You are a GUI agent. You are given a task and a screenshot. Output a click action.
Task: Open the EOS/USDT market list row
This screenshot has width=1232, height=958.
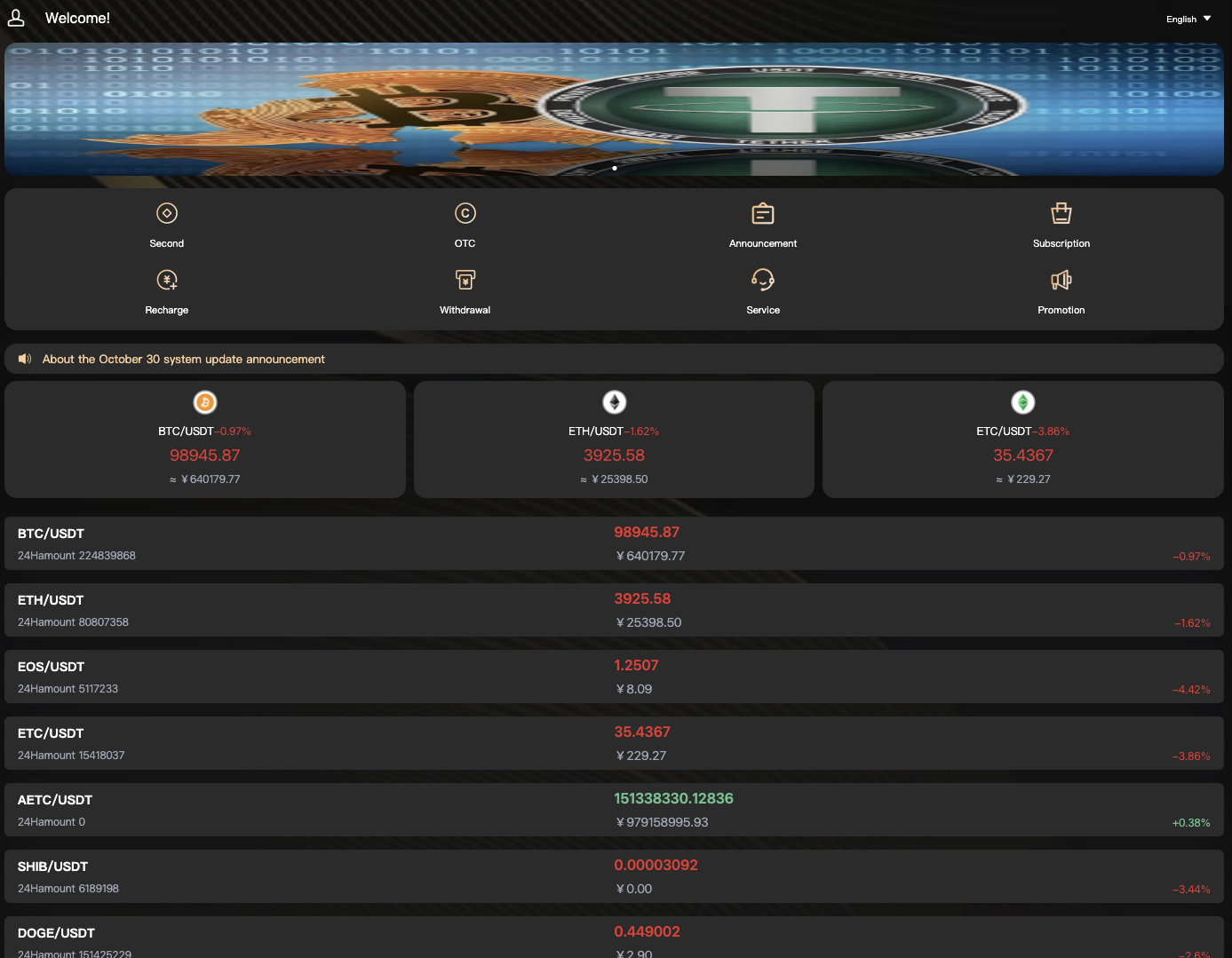pos(615,677)
